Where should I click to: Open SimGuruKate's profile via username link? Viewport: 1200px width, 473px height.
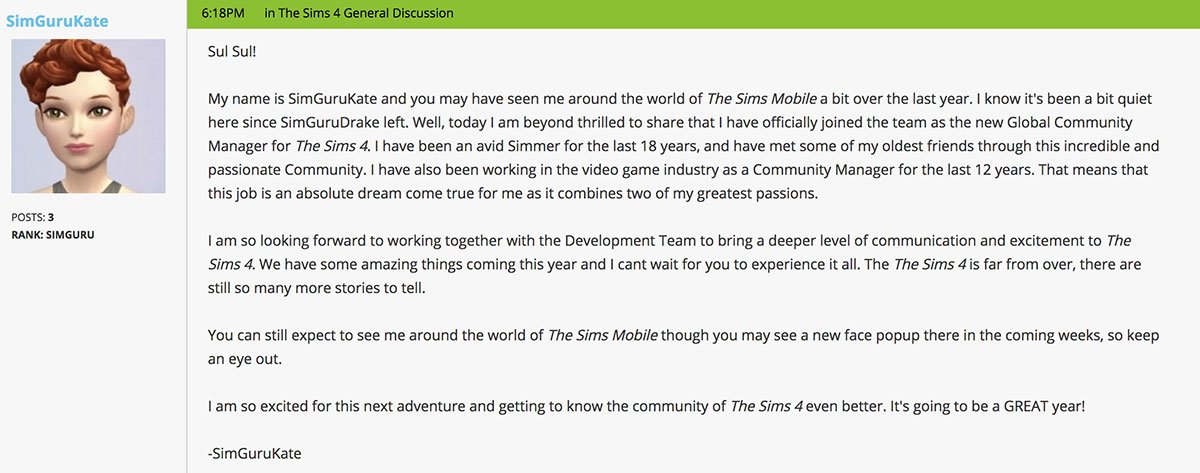click(x=57, y=21)
